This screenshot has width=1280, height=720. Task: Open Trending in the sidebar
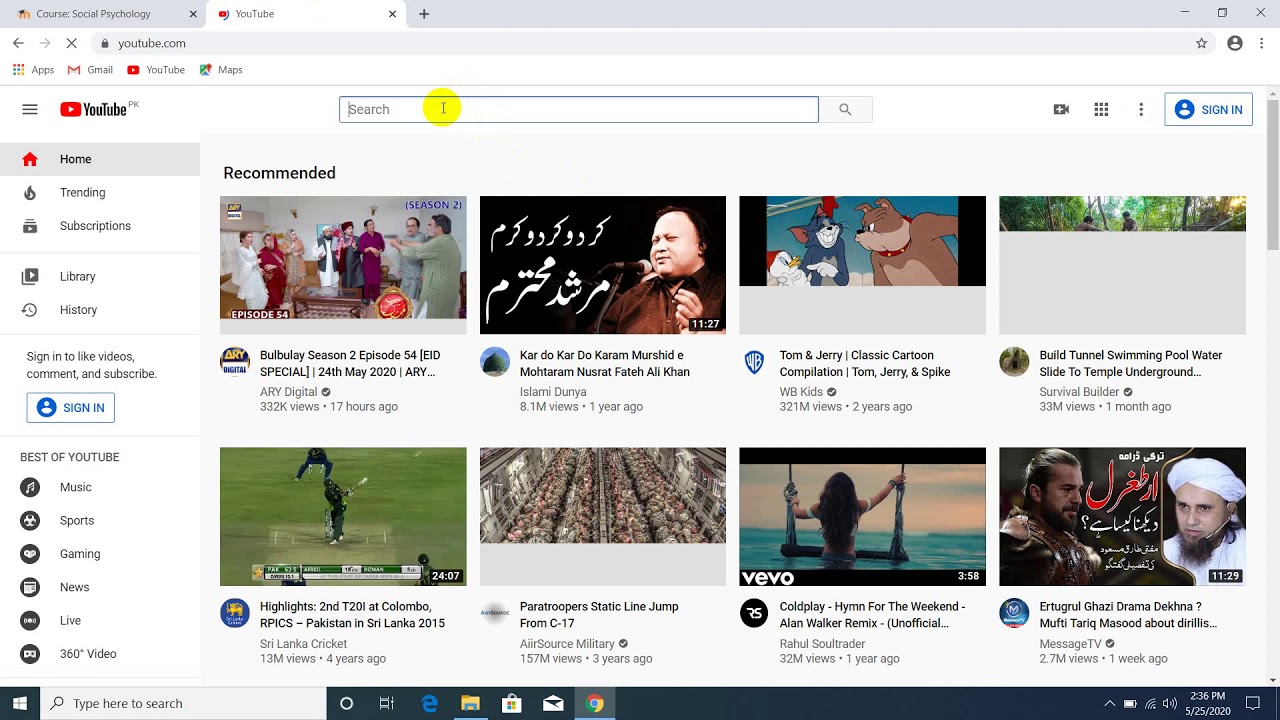(100, 192)
